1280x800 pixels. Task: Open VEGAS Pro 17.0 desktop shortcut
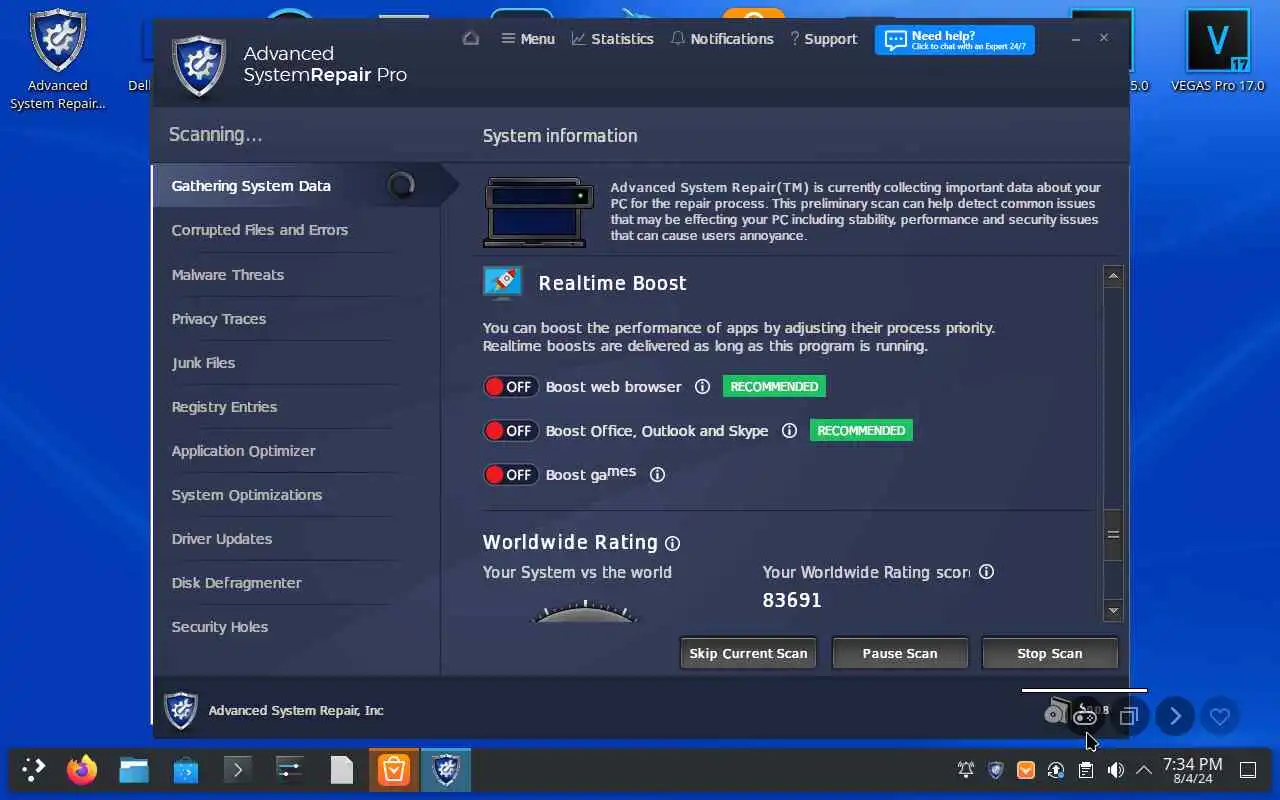[1217, 52]
